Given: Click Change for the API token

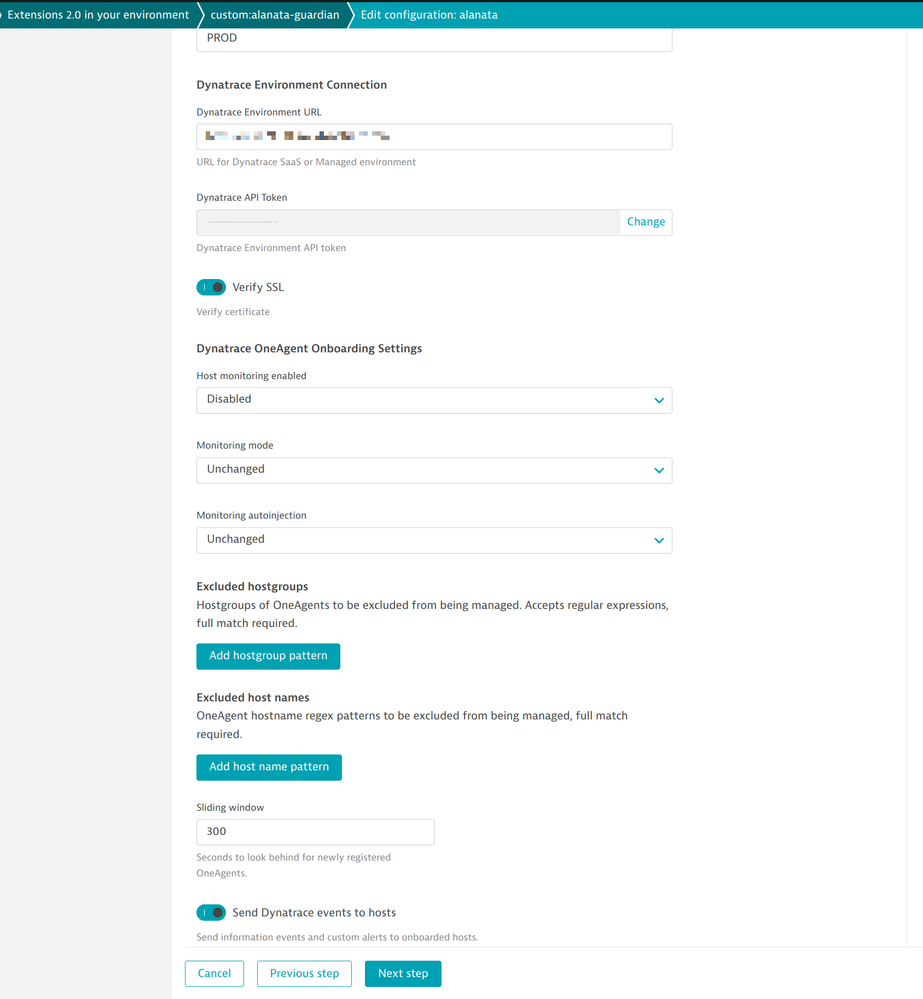Looking at the screenshot, I should point(646,222).
